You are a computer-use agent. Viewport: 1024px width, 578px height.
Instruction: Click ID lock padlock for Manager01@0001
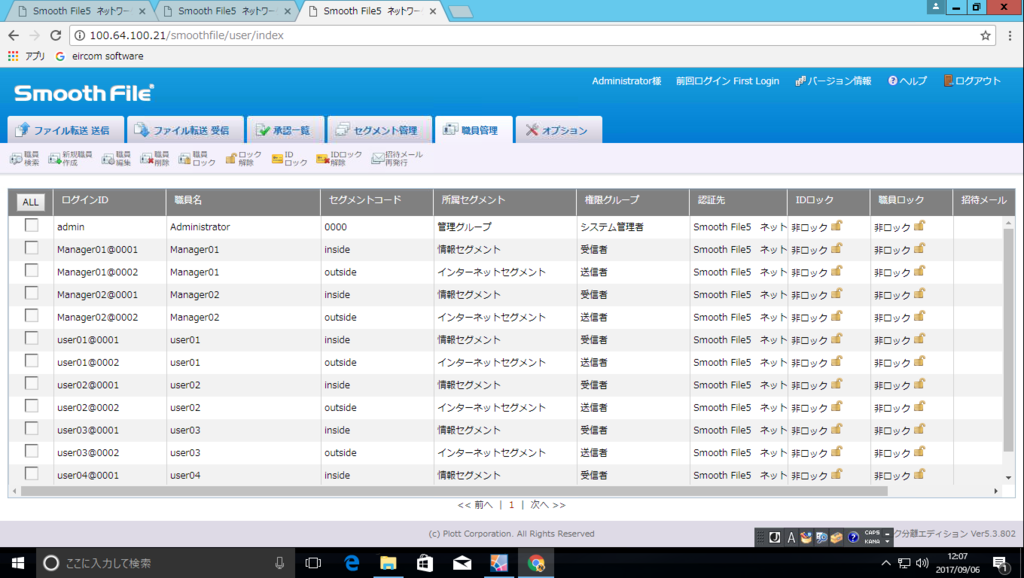pos(837,249)
